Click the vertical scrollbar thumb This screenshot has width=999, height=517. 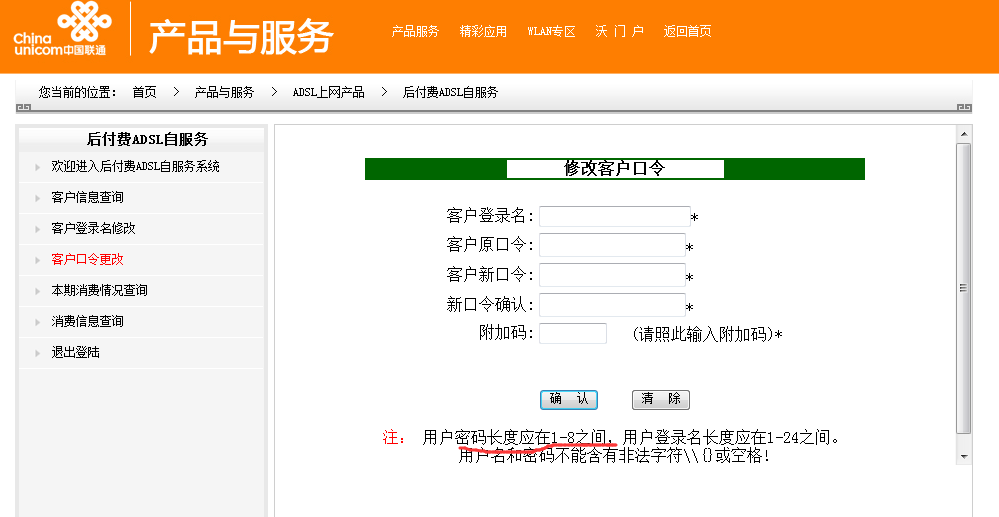pyautogui.click(x=963, y=288)
